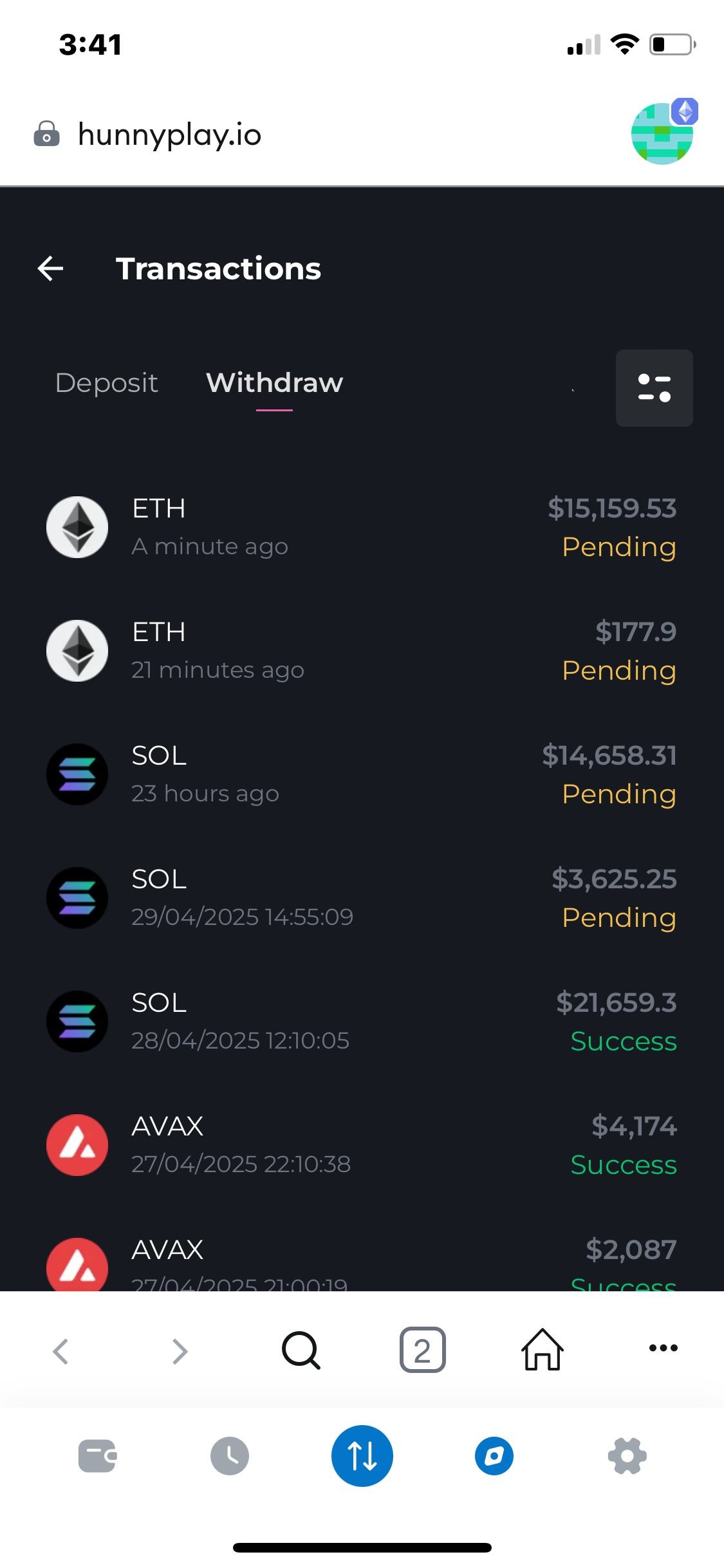Go to the browser home page icon
The width and height of the screenshot is (724, 1568).
pyautogui.click(x=542, y=1350)
